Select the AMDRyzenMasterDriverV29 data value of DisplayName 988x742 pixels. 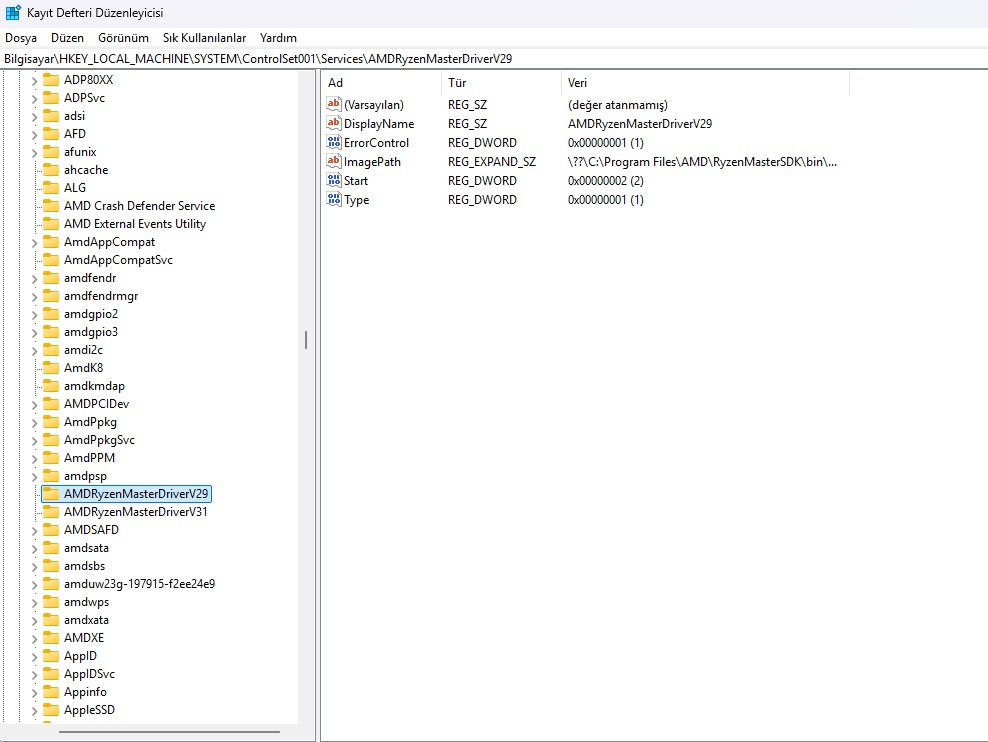coord(640,124)
